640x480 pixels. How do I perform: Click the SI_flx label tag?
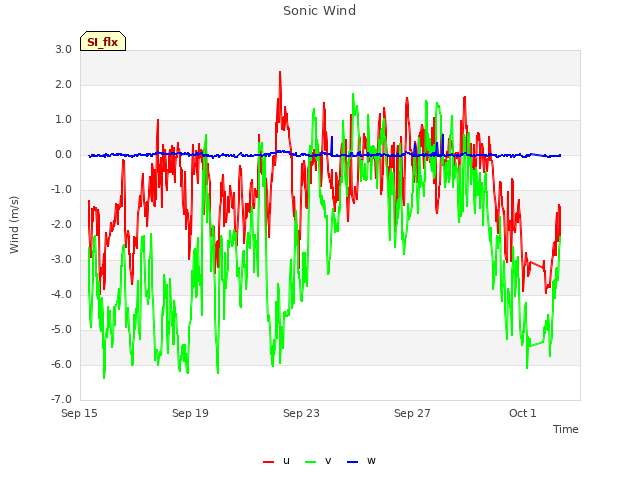[103, 41]
